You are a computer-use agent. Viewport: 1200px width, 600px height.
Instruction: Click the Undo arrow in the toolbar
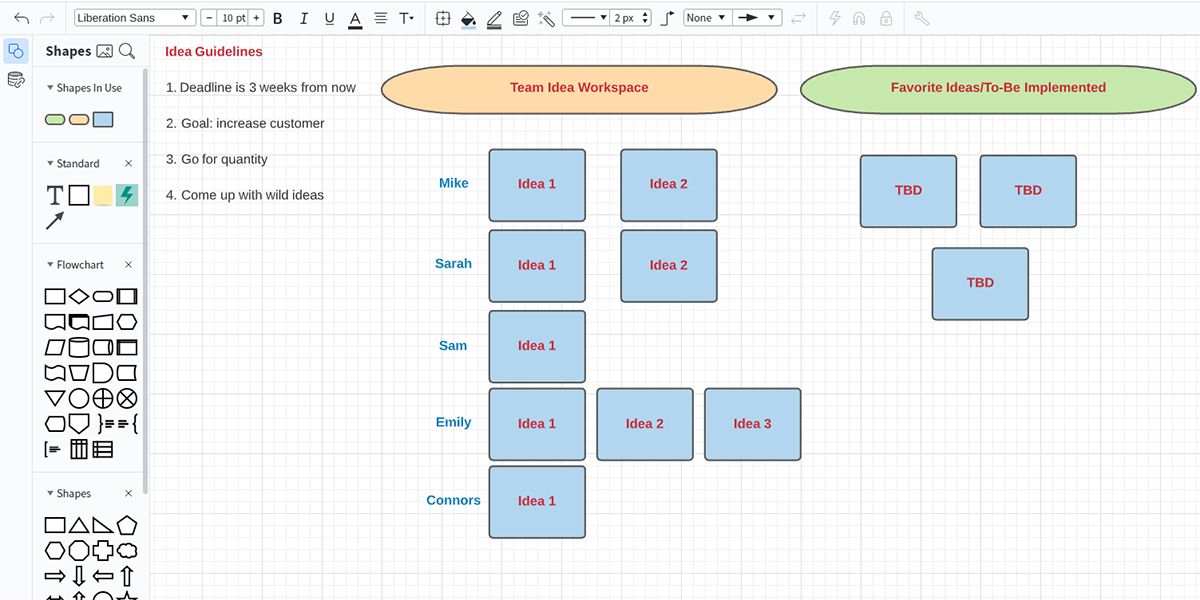click(21, 18)
